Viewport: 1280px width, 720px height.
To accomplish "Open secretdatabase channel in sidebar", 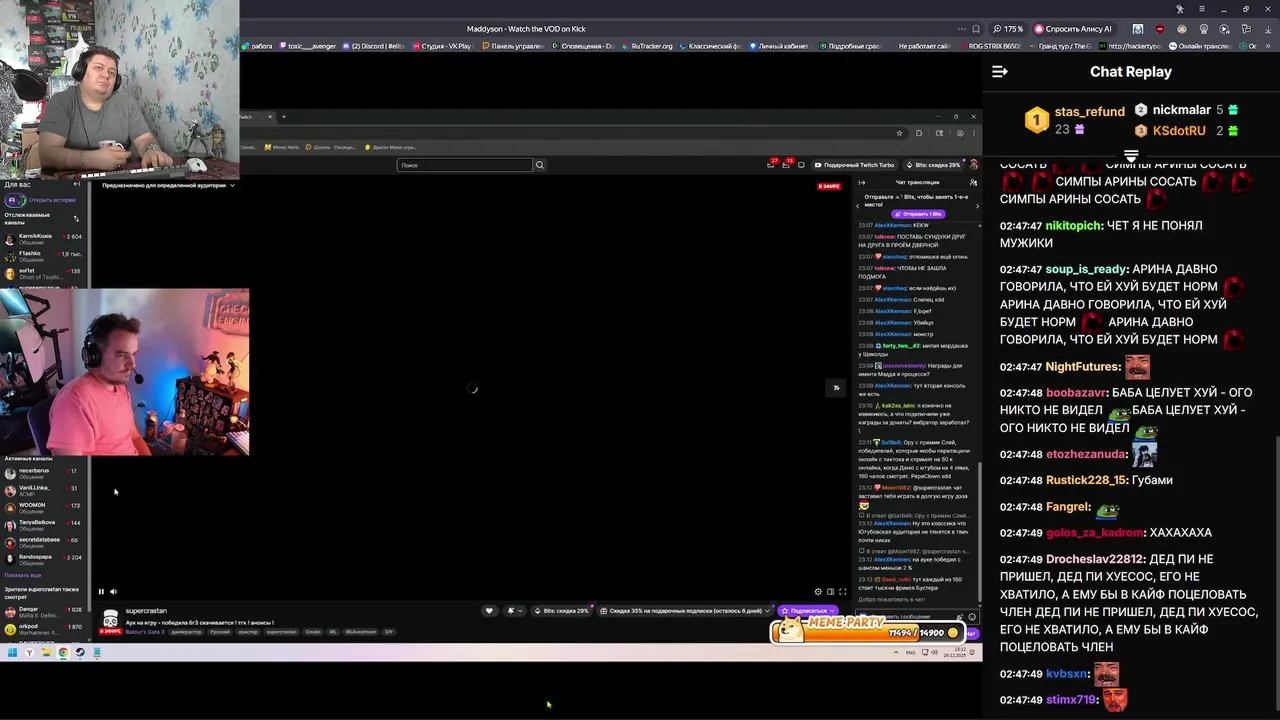I will click(x=43, y=541).
